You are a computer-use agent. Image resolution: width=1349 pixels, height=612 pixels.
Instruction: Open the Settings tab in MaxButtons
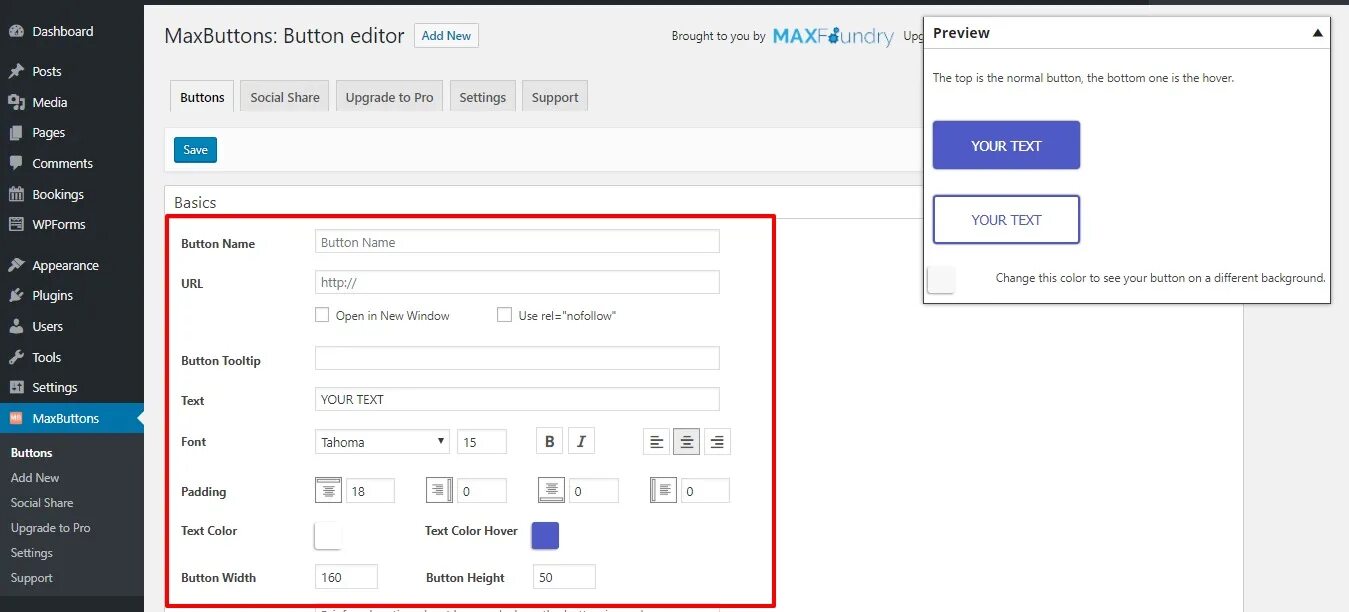click(483, 97)
